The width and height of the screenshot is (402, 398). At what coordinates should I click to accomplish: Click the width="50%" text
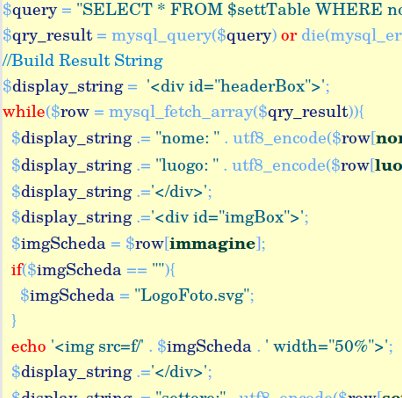coord(326,347)
